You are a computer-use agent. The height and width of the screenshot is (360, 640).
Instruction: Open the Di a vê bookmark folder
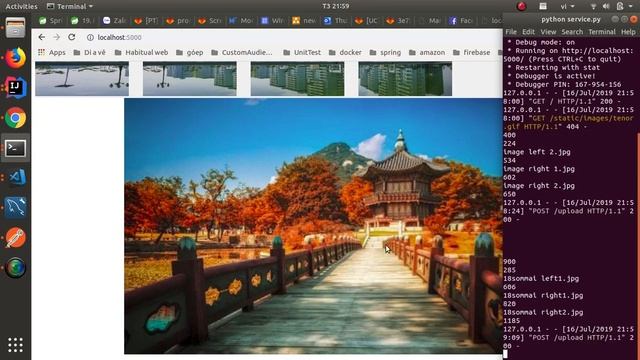pyautogui.click(x=89, y=52)
